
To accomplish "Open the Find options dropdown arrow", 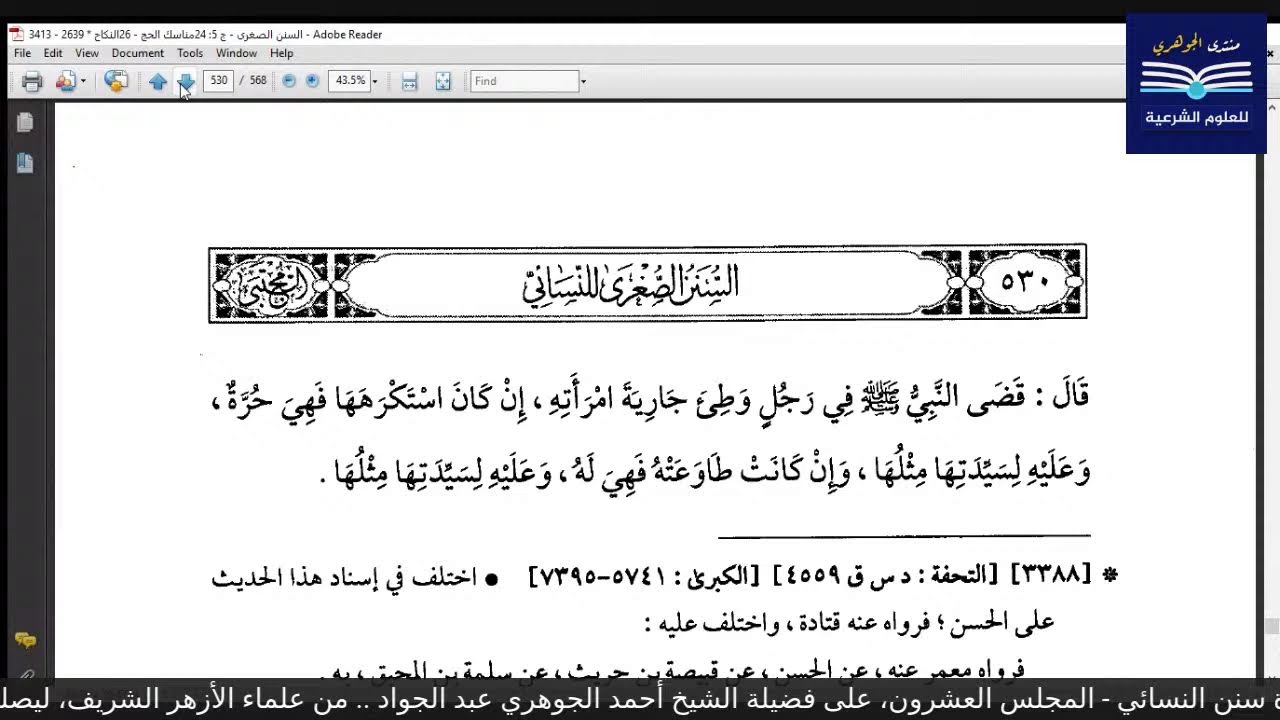I will (x=583, y=82).
